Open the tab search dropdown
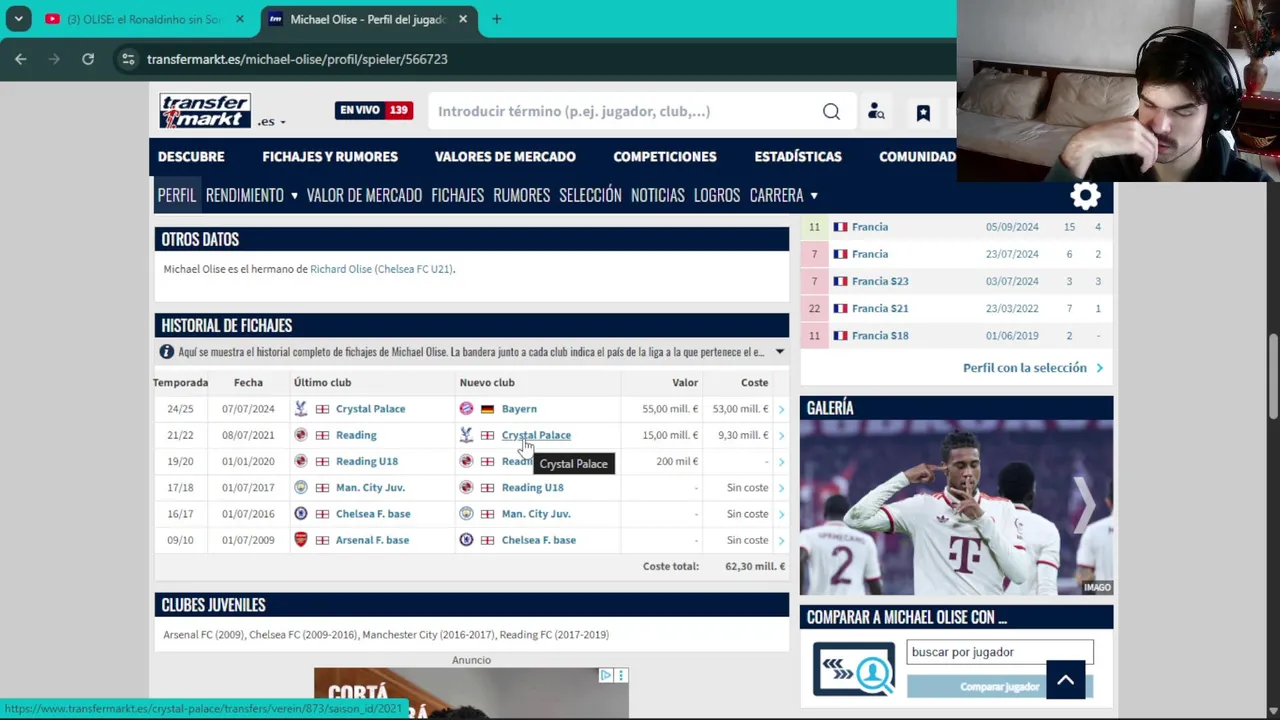The width and height of the screenshot is (1280, 720). click(18, 19)
